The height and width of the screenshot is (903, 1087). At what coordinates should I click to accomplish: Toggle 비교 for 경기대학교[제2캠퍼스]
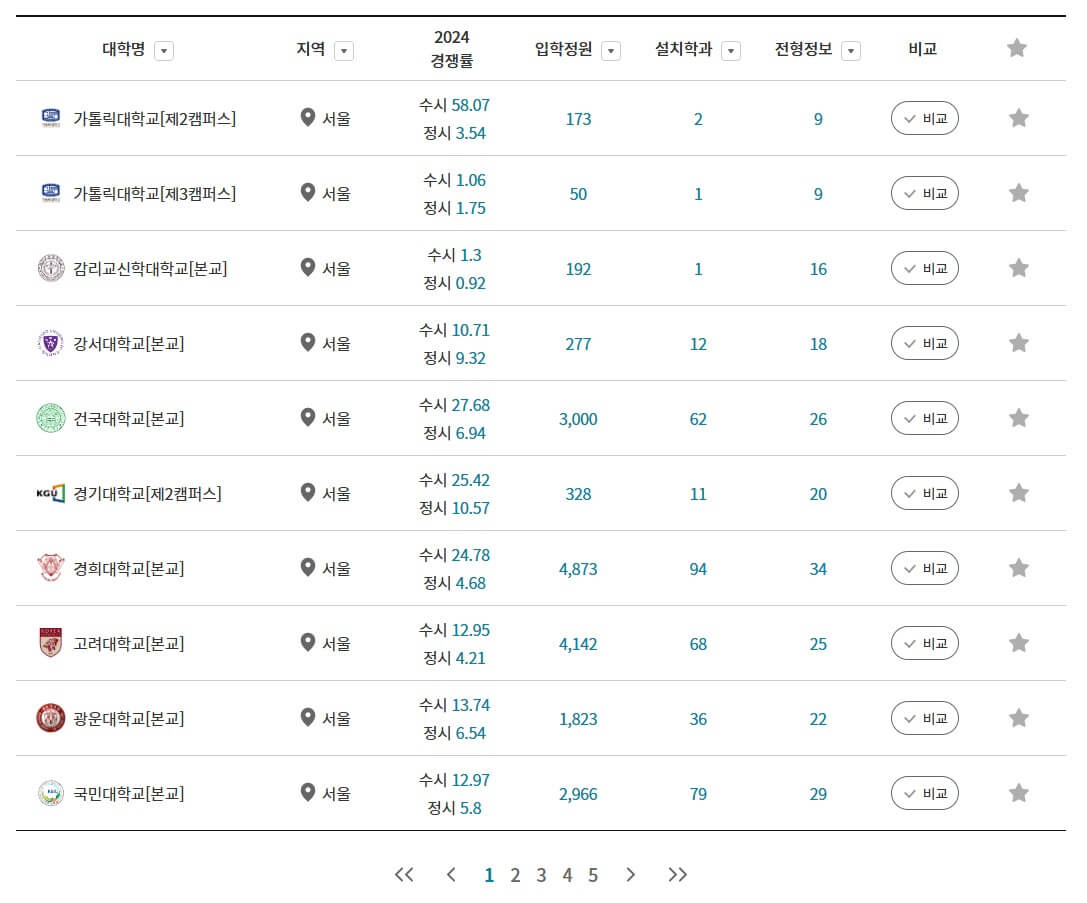click(925, 493)
